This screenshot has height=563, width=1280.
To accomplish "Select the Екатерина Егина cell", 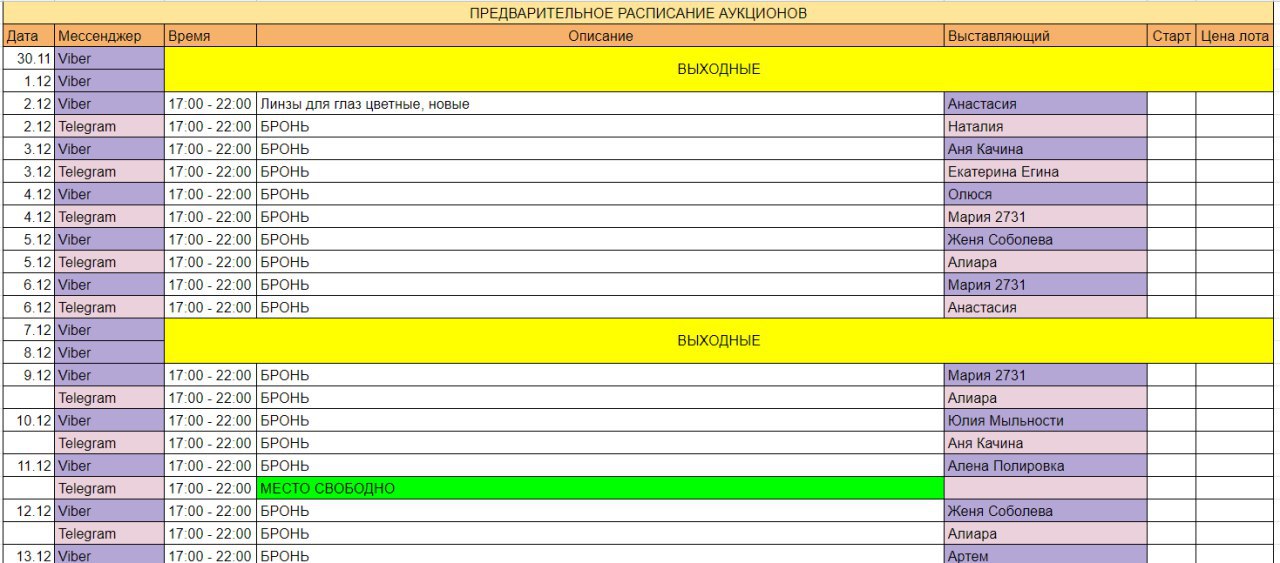I will click(x=1045, y=172).
